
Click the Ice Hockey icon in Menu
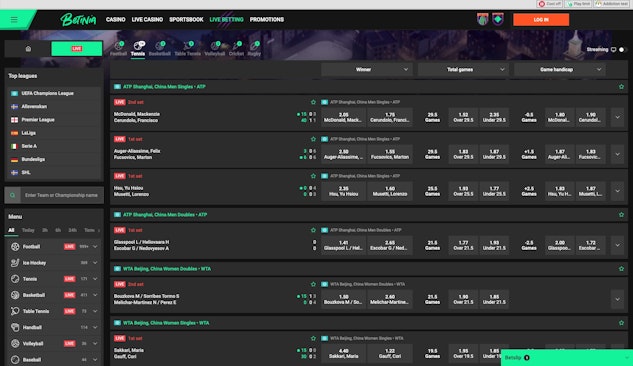(x=15, y=263)
